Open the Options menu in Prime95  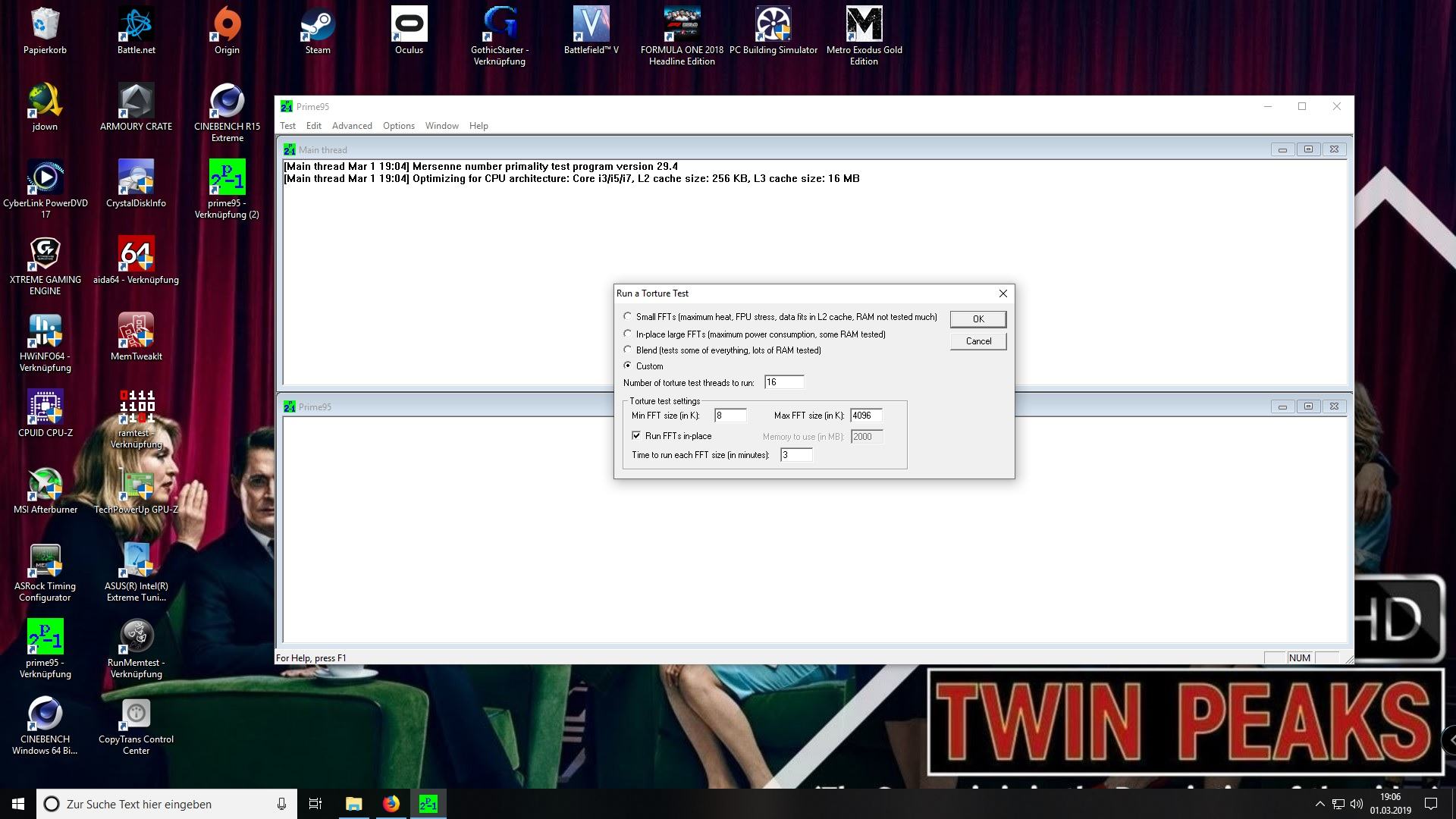(x=399, y=126)
